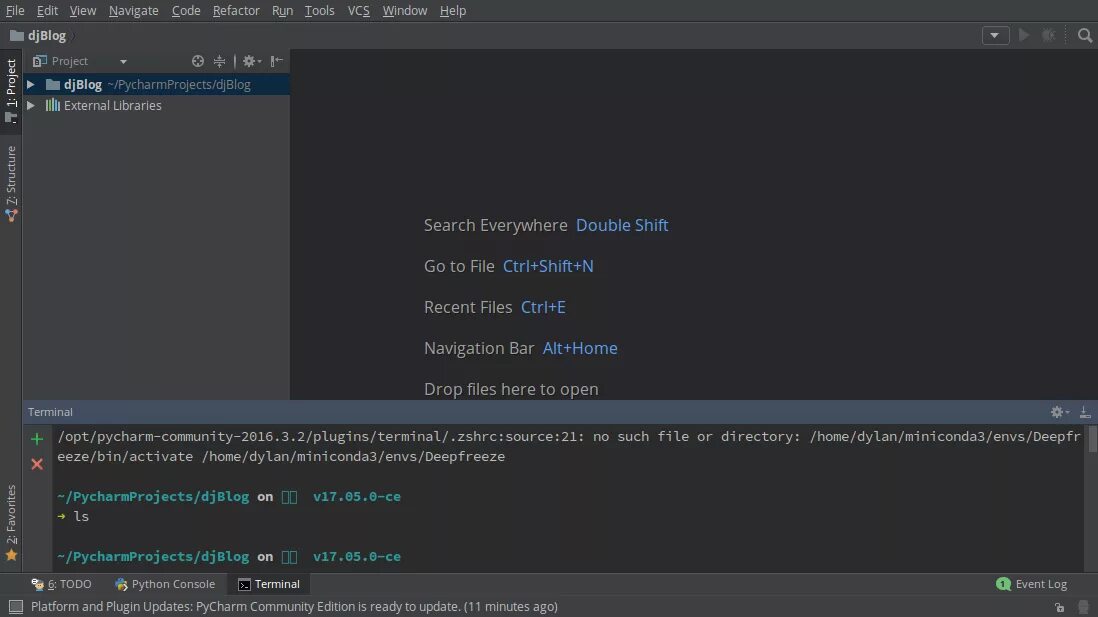Open Search Everywhere magnifier icon
The width and height of the screenshot is (1098, 617).
pos(1085,35)
